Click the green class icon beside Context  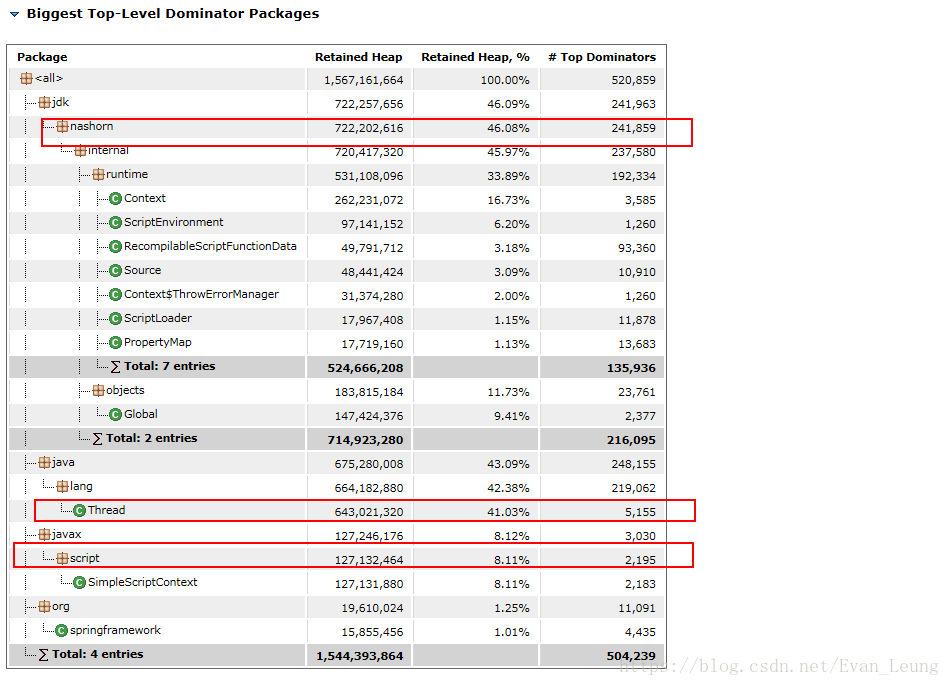[x=116, y=199]
